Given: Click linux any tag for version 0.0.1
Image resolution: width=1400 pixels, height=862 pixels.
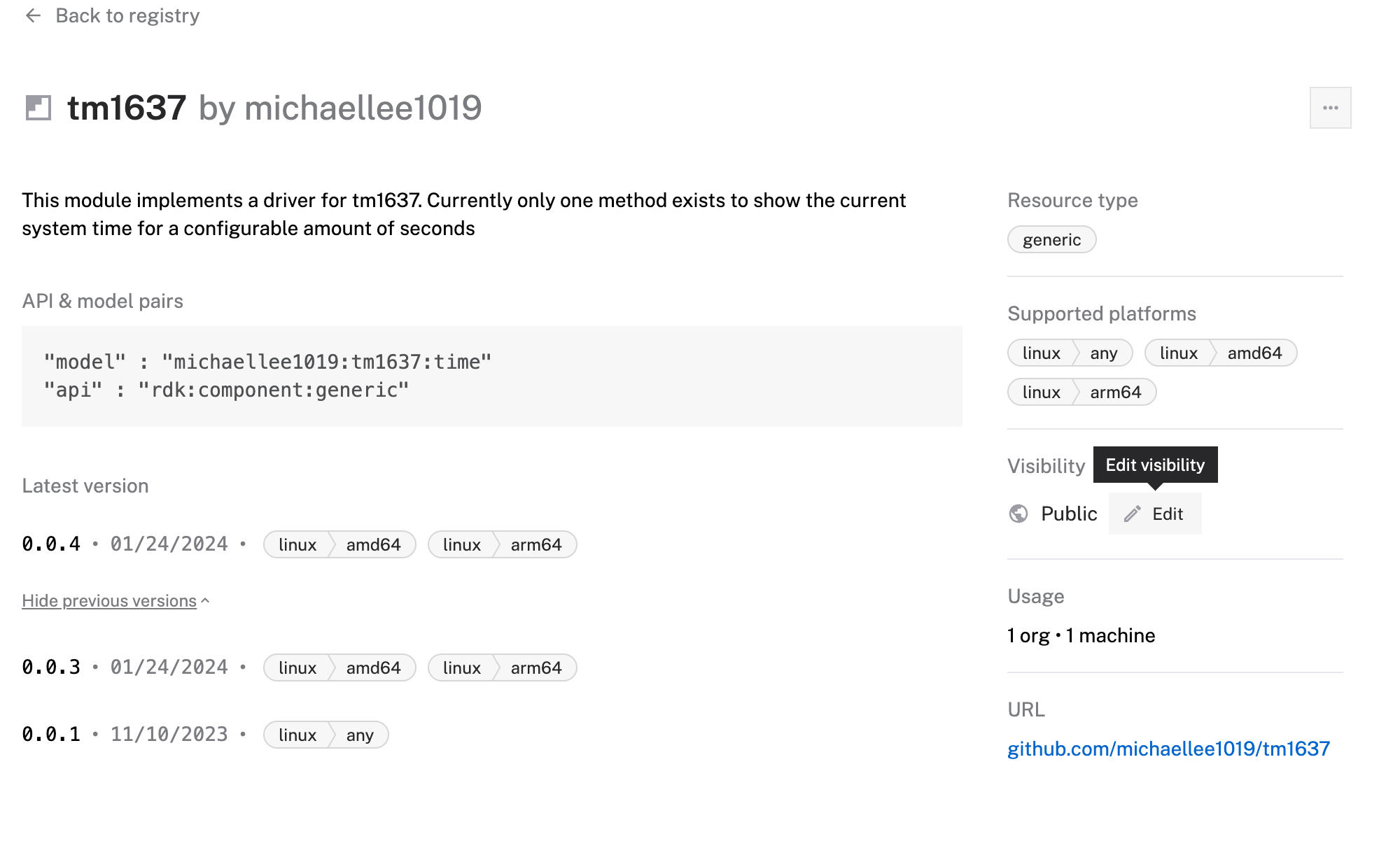Looking at the screenshot, I should [x=325, y=735].
